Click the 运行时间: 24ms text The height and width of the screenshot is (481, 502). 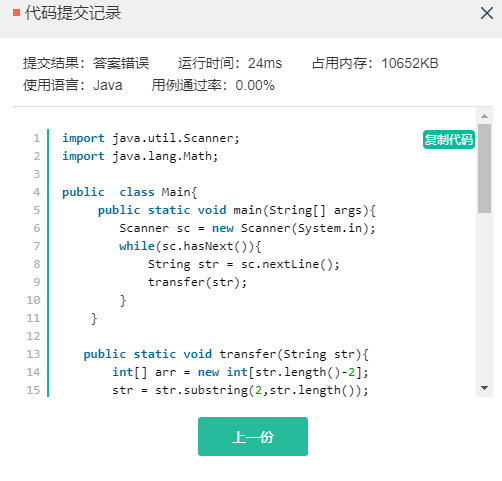click(230, 63)
